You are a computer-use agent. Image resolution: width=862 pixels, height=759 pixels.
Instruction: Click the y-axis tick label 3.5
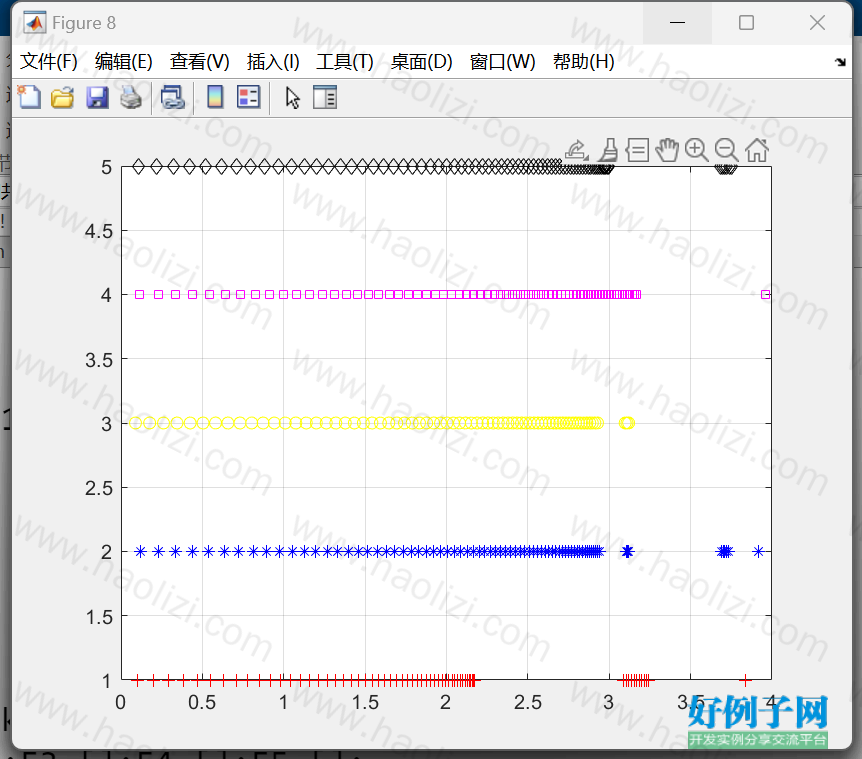98,360
